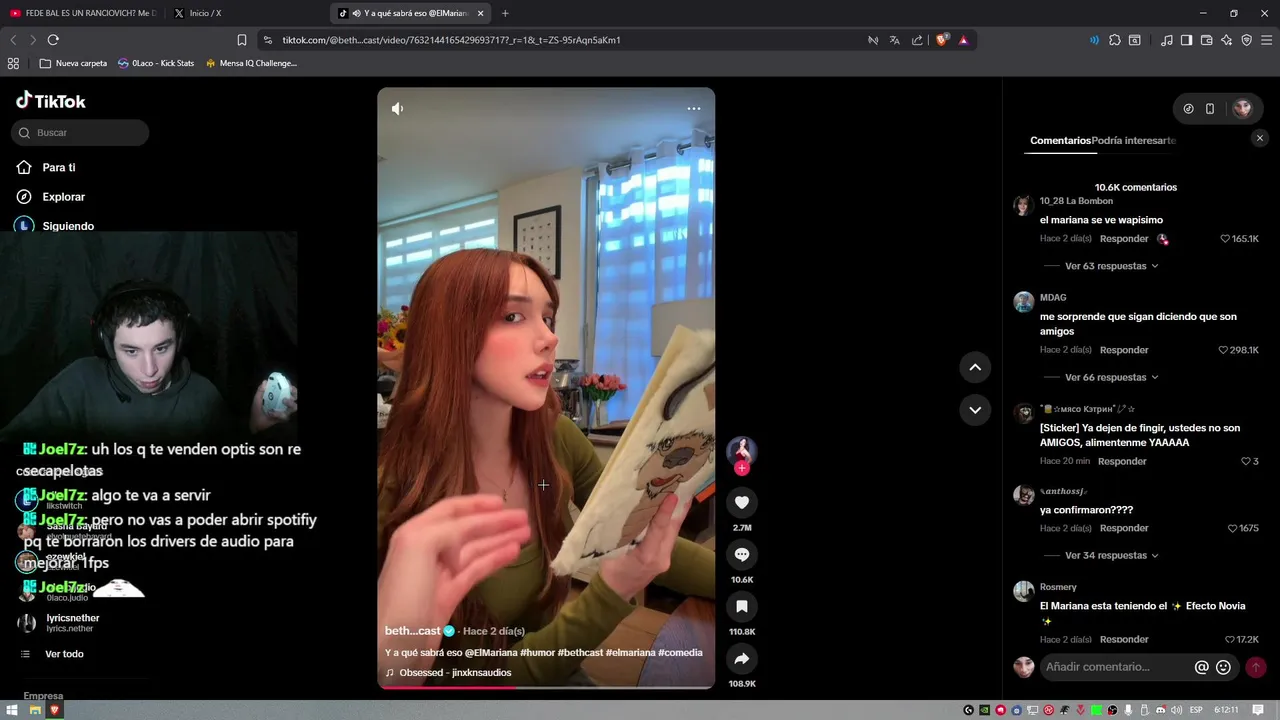1280x720 pixels.
Task: Reply to 'el mariana se ve wapisimo' comment
Action: (x=1124, y=239)
